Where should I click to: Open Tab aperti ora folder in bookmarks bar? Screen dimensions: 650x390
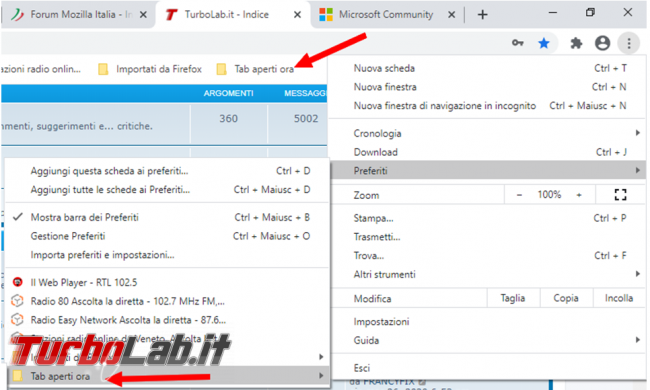(255, 69)
